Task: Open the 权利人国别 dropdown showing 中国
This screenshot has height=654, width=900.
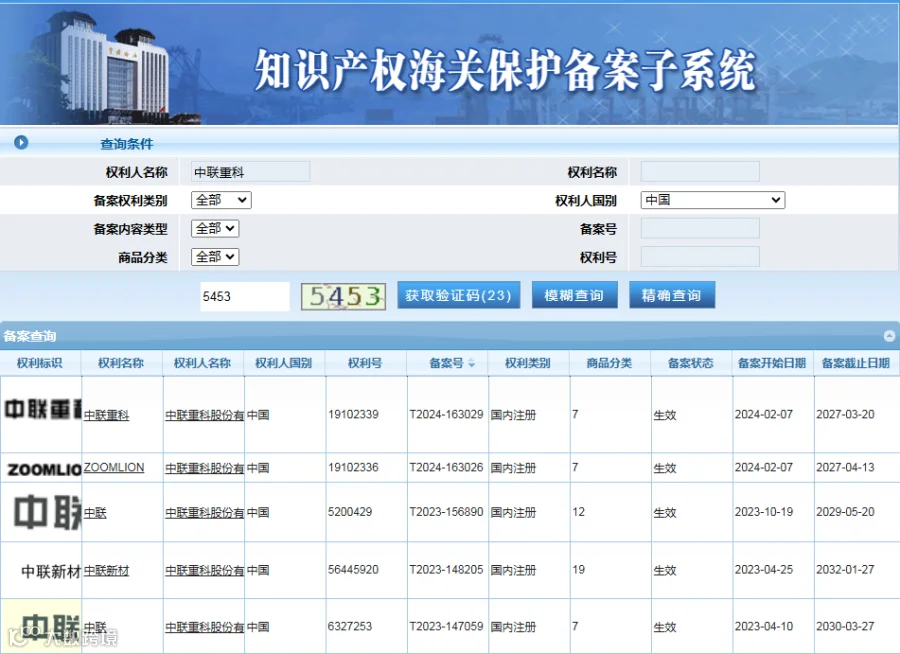Action: coord(712,200)
